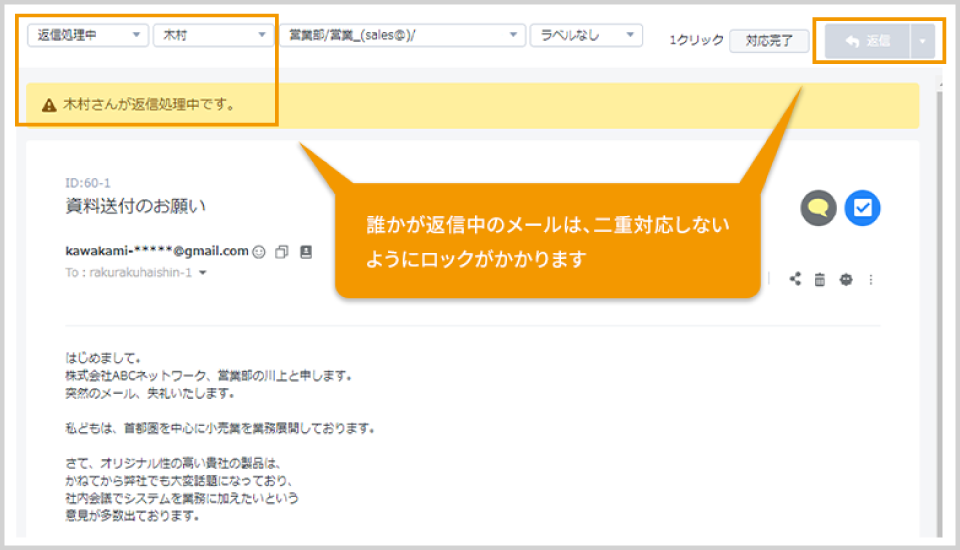
Task: Expand the To: rakurakuhaishin-1 recipient arrow
Action: pyautogui.click(x=203, y=273)
